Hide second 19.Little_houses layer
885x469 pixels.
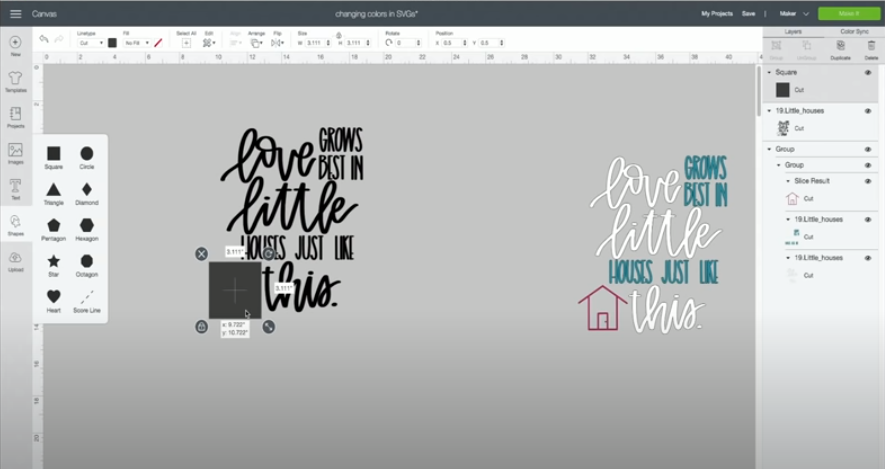click(x=868, y=220)
